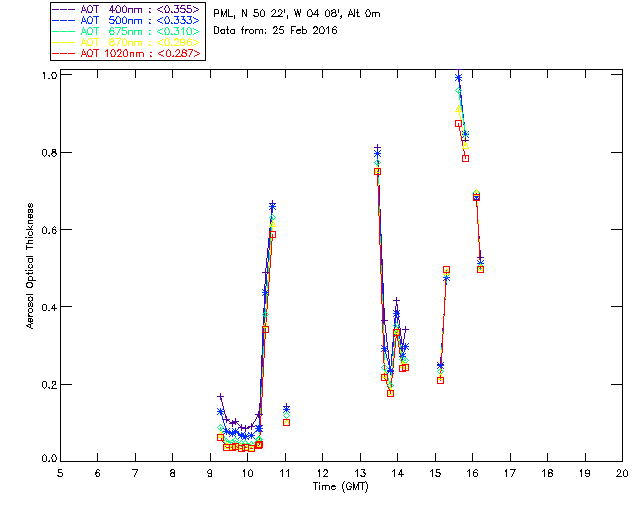Click the 'Aerosol Optical Thickness' y-axis label

click(32, 267)
